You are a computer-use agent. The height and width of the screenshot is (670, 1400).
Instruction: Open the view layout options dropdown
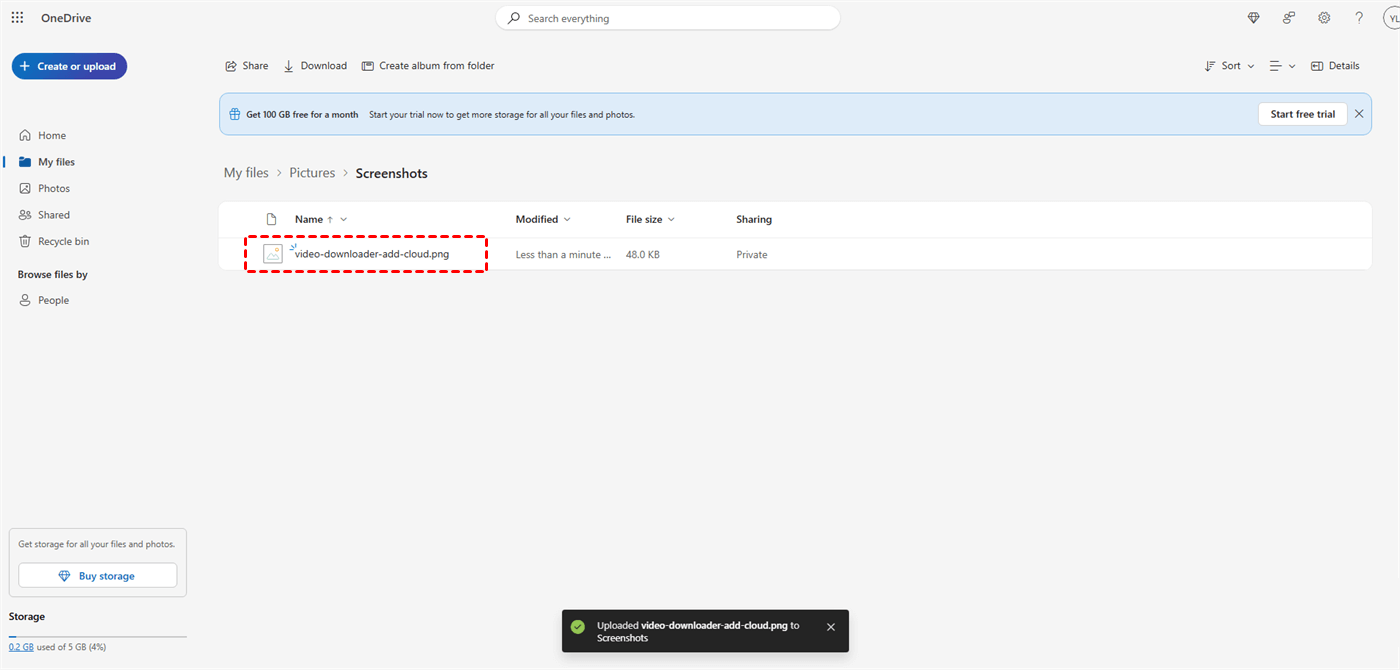tap(1282, 66)
